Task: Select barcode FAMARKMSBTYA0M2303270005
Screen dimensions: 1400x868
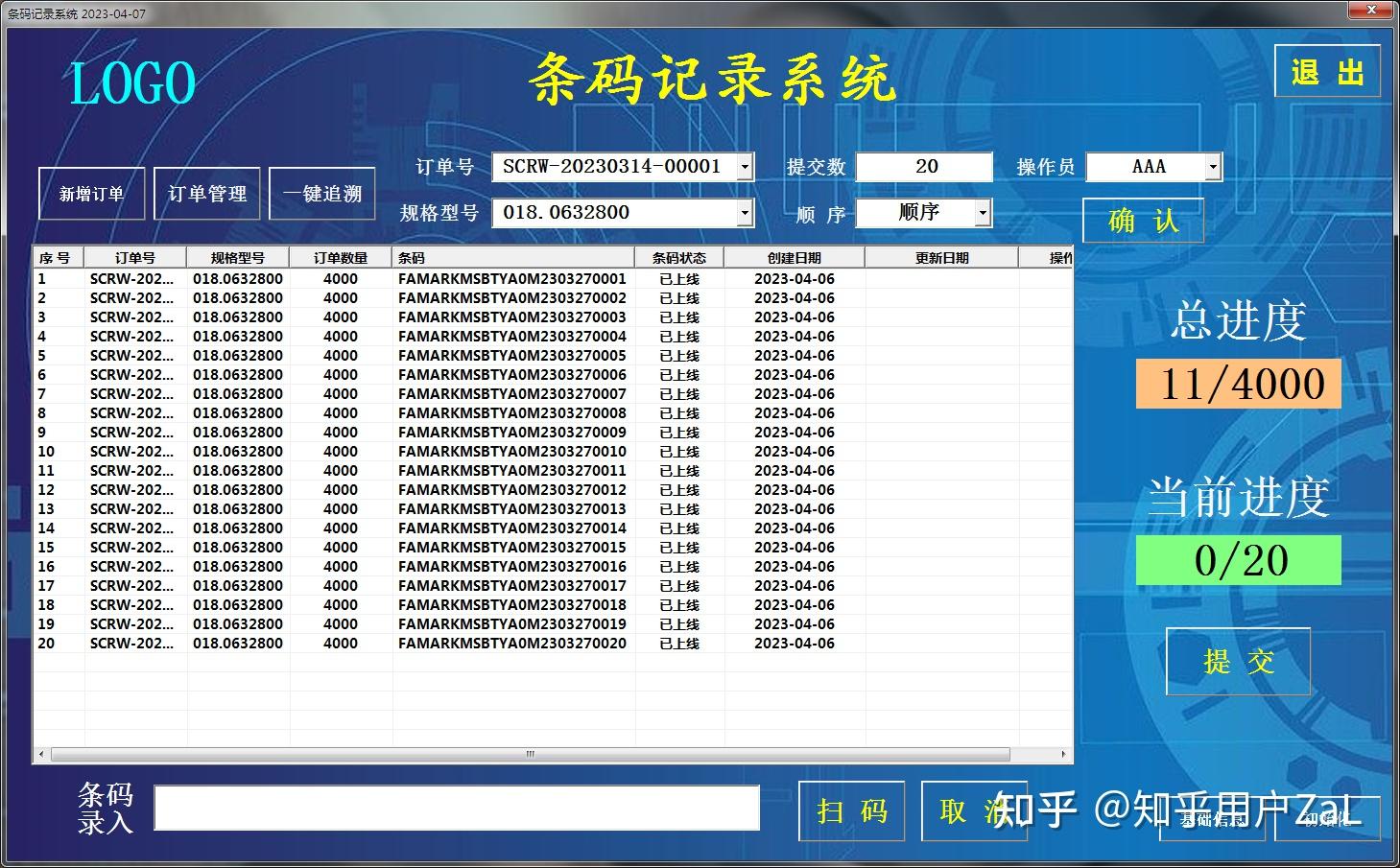Action: click(x=512, y=356)
